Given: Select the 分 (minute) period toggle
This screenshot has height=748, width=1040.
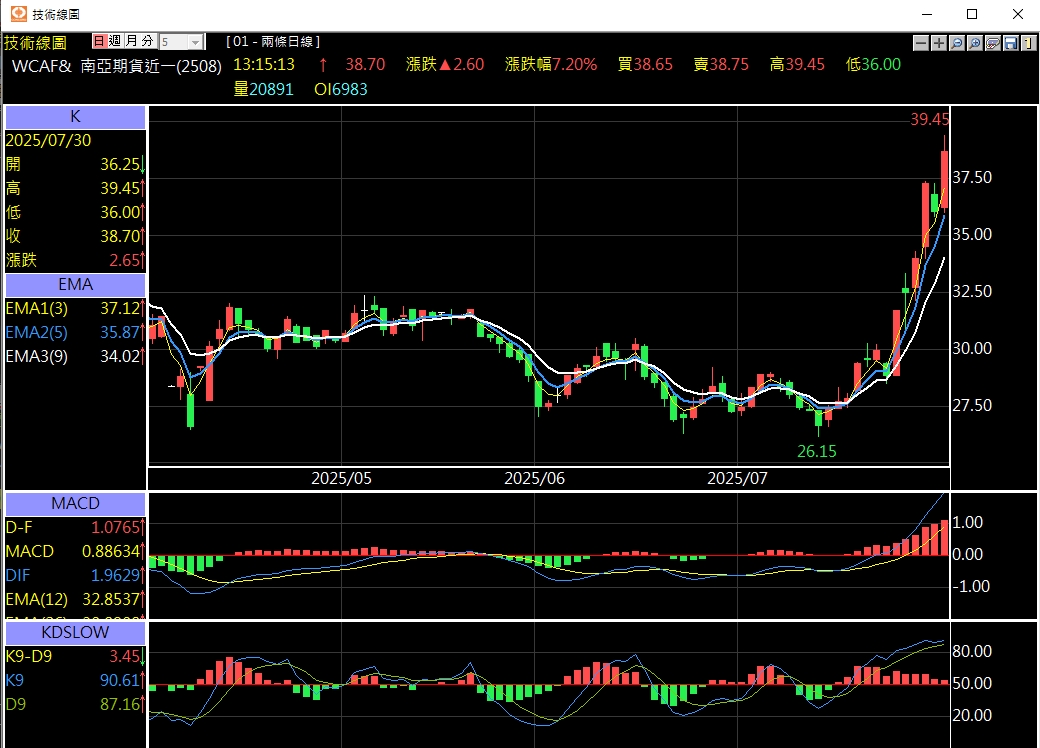Looking at the screenshot, I should coord(147,41).
